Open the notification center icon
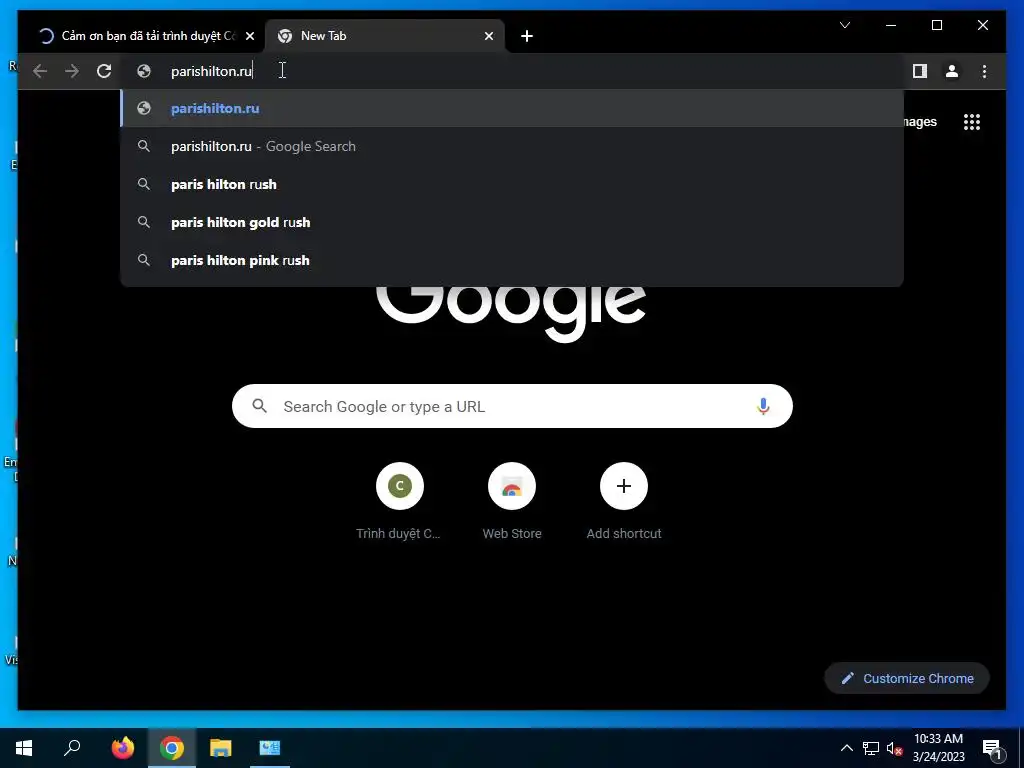 click(x=992, y=748)
